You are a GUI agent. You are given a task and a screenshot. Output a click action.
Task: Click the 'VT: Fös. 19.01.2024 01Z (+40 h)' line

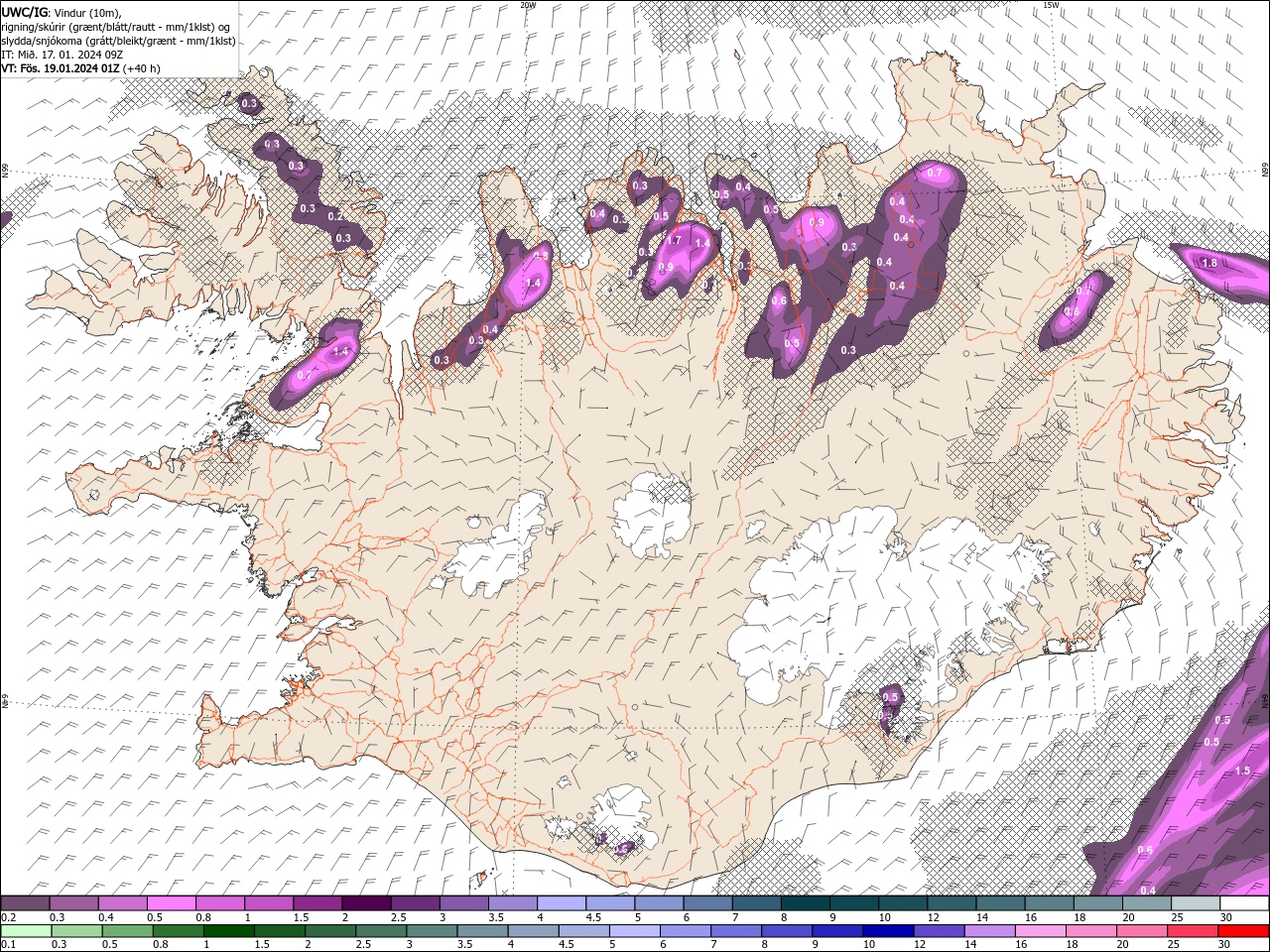[80, 68]
